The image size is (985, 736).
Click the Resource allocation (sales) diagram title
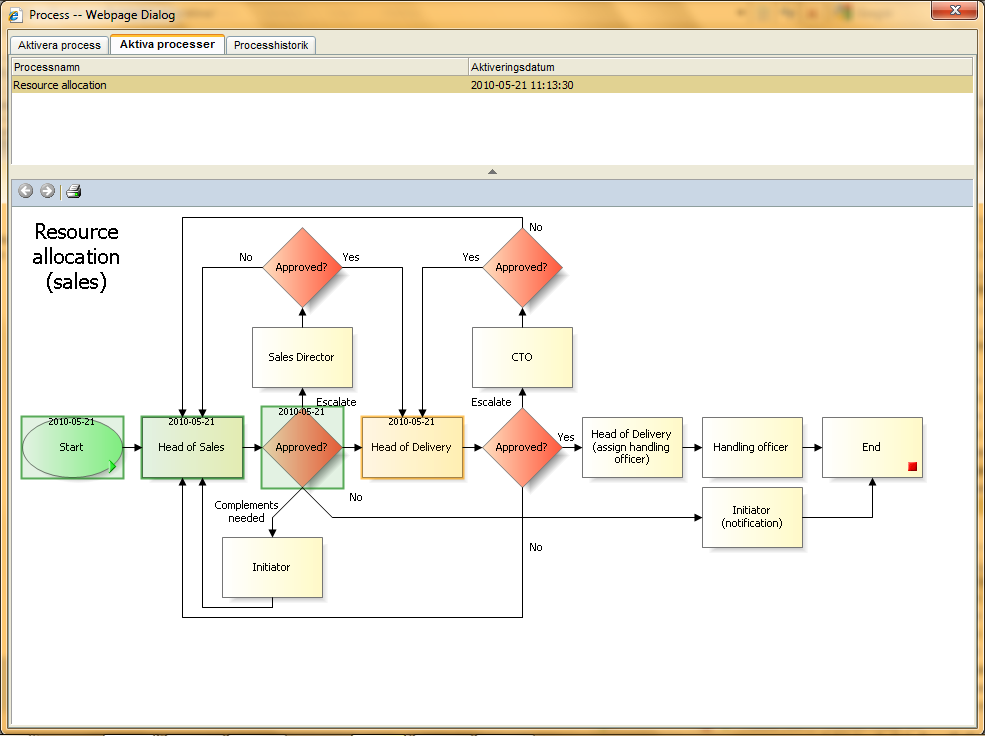tap(76, 256)
